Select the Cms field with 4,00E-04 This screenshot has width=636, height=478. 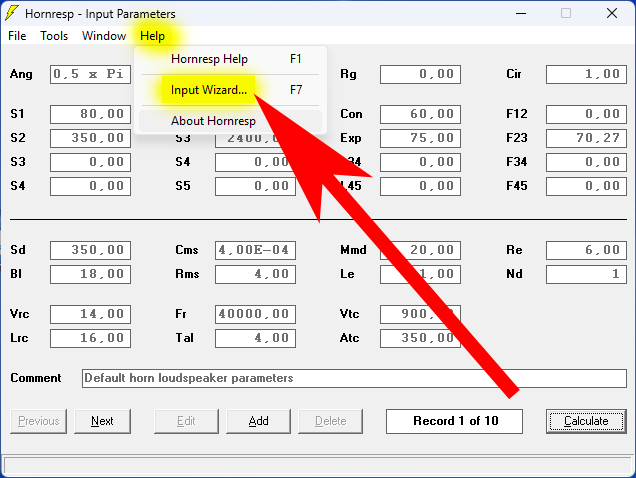point(255,250)
